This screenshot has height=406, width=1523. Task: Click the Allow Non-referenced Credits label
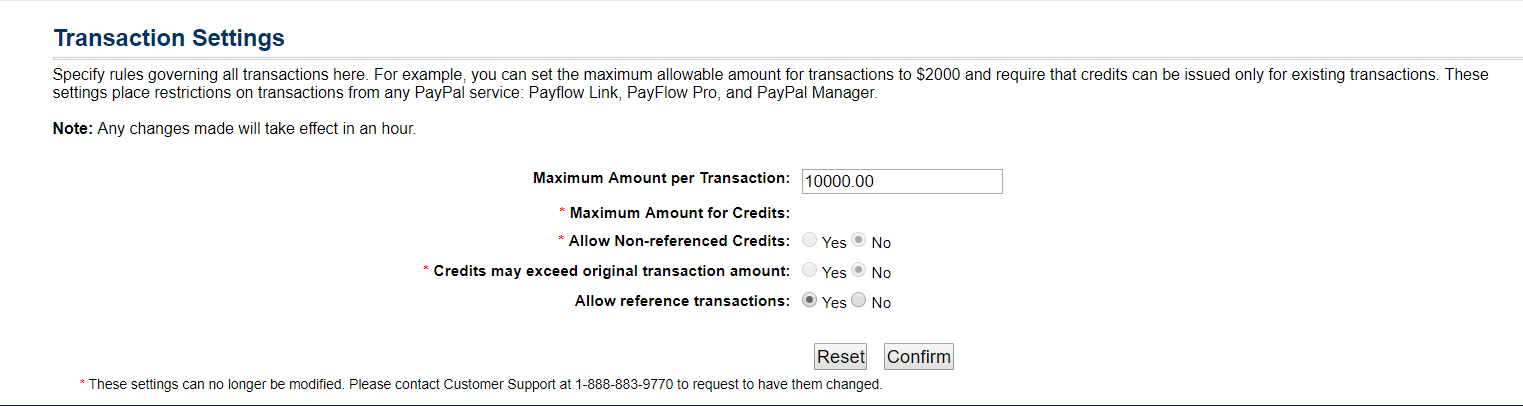pyautogui.click(x=679, y=241)
